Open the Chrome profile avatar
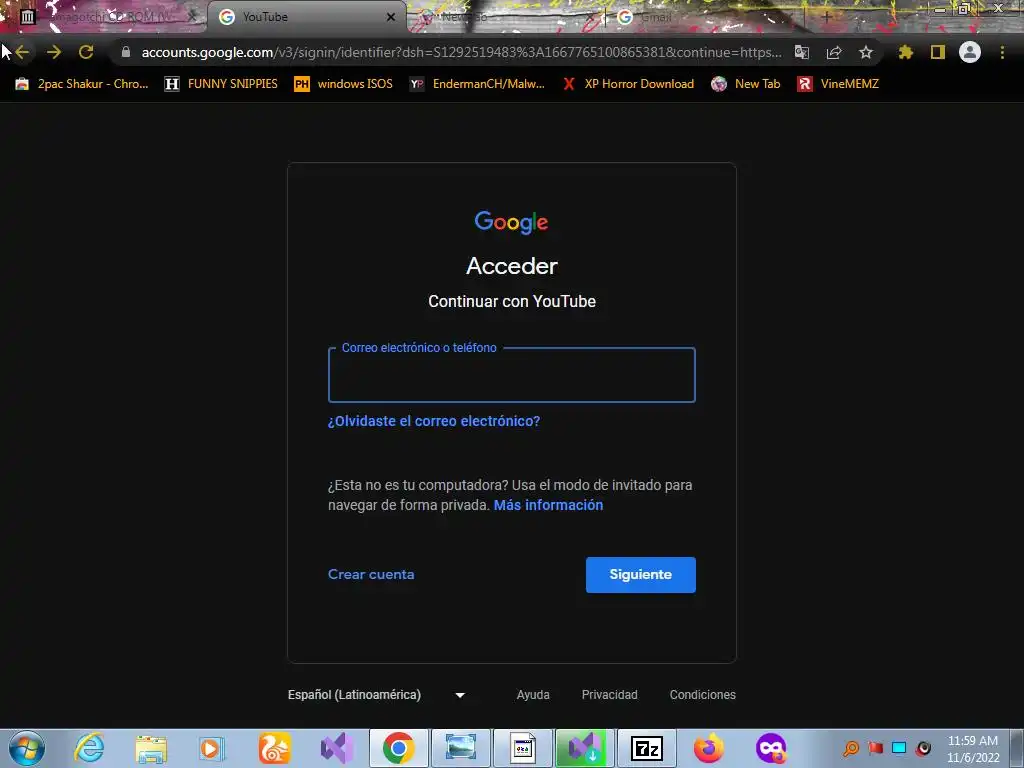 pyautogui.click(x=970, y=52)
